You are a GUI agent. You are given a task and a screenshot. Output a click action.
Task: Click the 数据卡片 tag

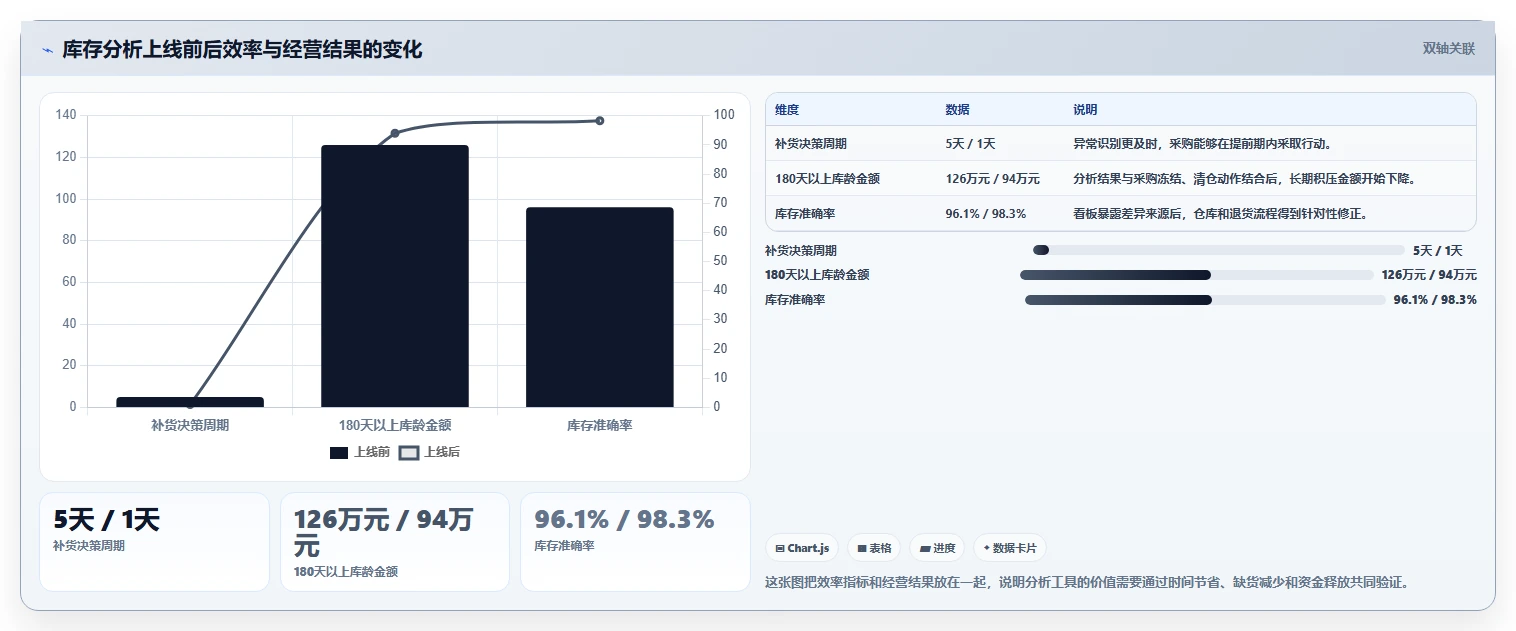[x=1010, y=548]
